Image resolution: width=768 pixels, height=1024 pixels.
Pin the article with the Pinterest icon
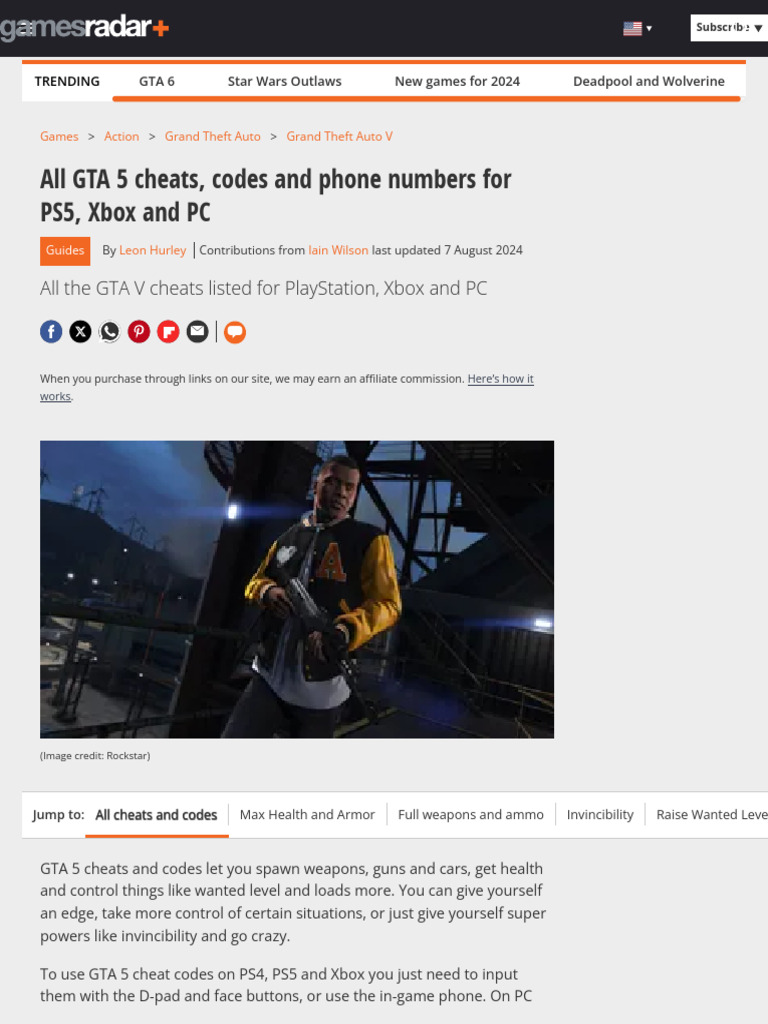click(138, 332)
